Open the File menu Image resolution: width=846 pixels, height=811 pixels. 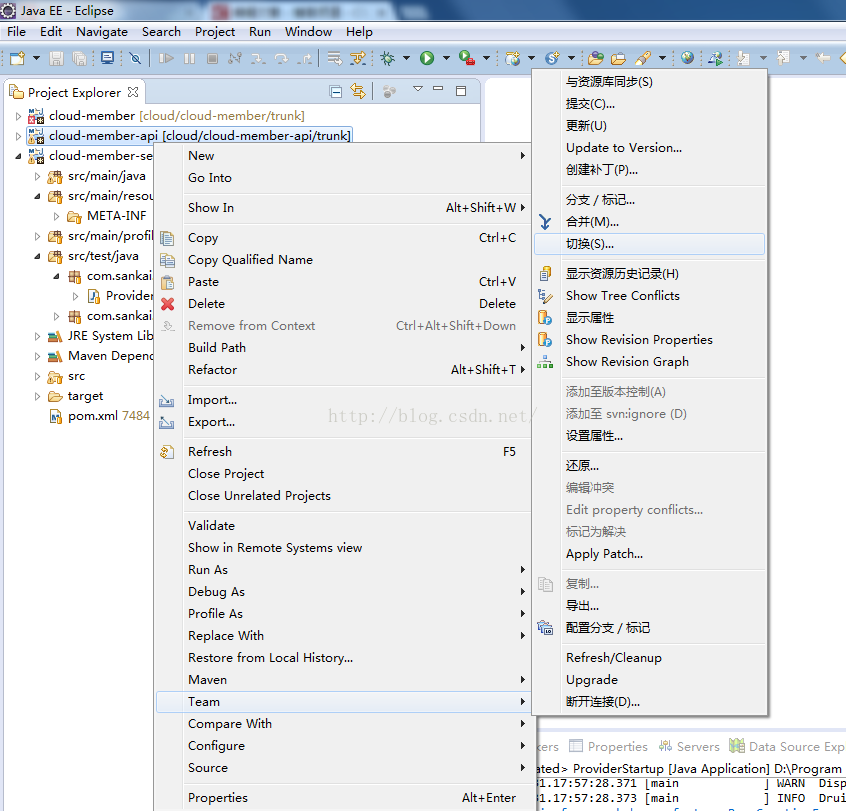coord(16,32)
